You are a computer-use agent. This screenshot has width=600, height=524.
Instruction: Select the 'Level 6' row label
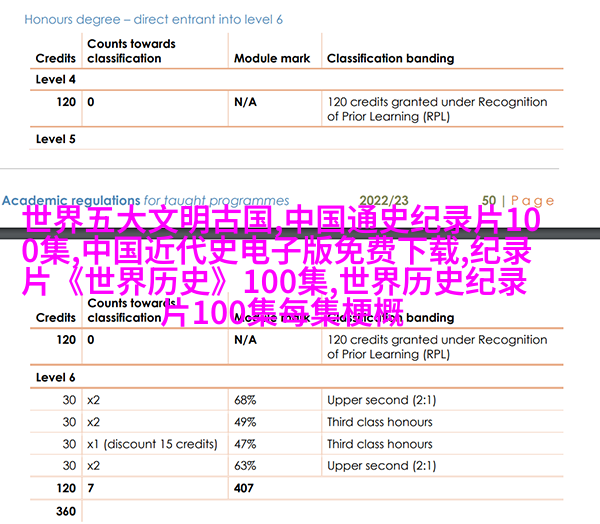(56, 378)
